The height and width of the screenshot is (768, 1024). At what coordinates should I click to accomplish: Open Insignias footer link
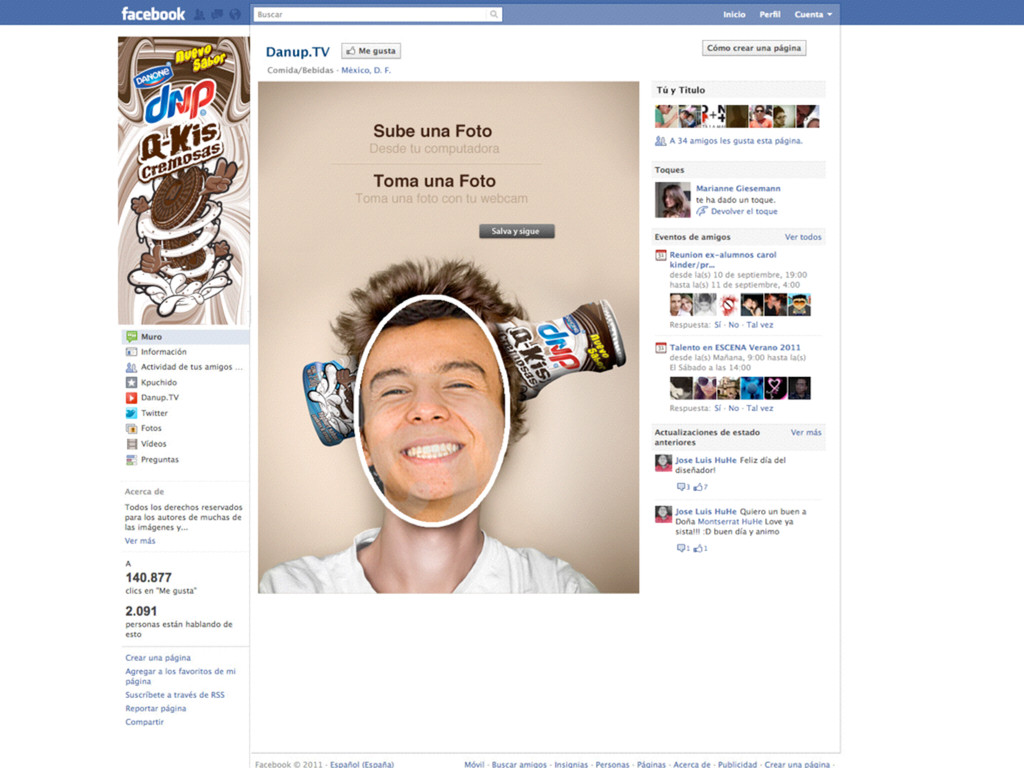[571, 764]
